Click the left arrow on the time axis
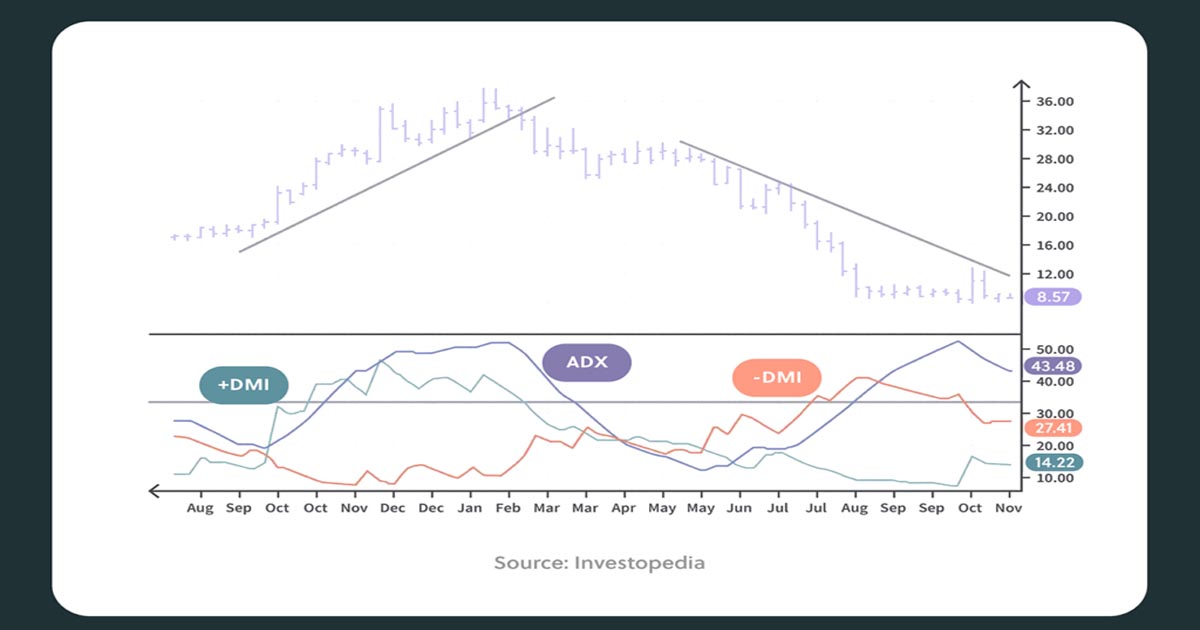Image resolution: width=1200 pixels, height=630 pixels. 155,490
